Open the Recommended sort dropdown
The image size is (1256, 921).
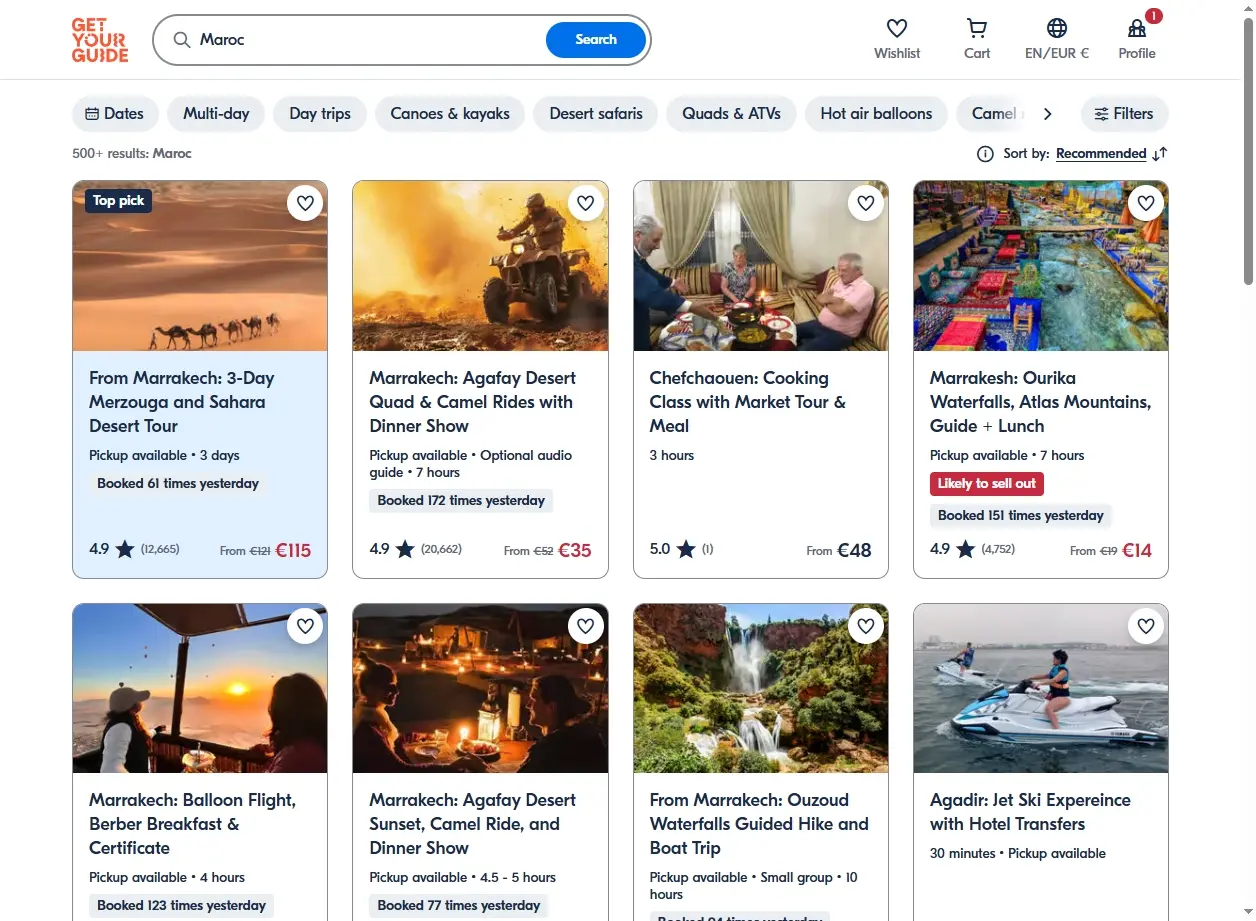pos(1101,154)
